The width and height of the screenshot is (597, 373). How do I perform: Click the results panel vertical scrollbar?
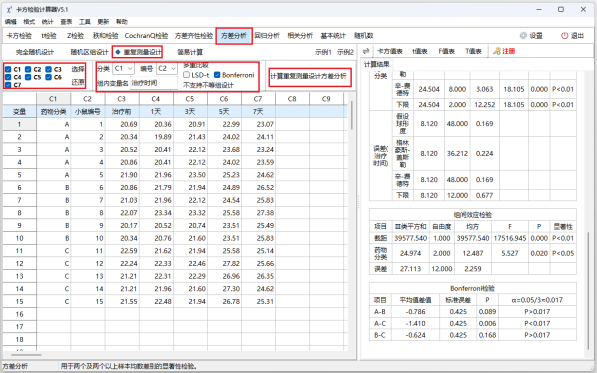point(589,289)
